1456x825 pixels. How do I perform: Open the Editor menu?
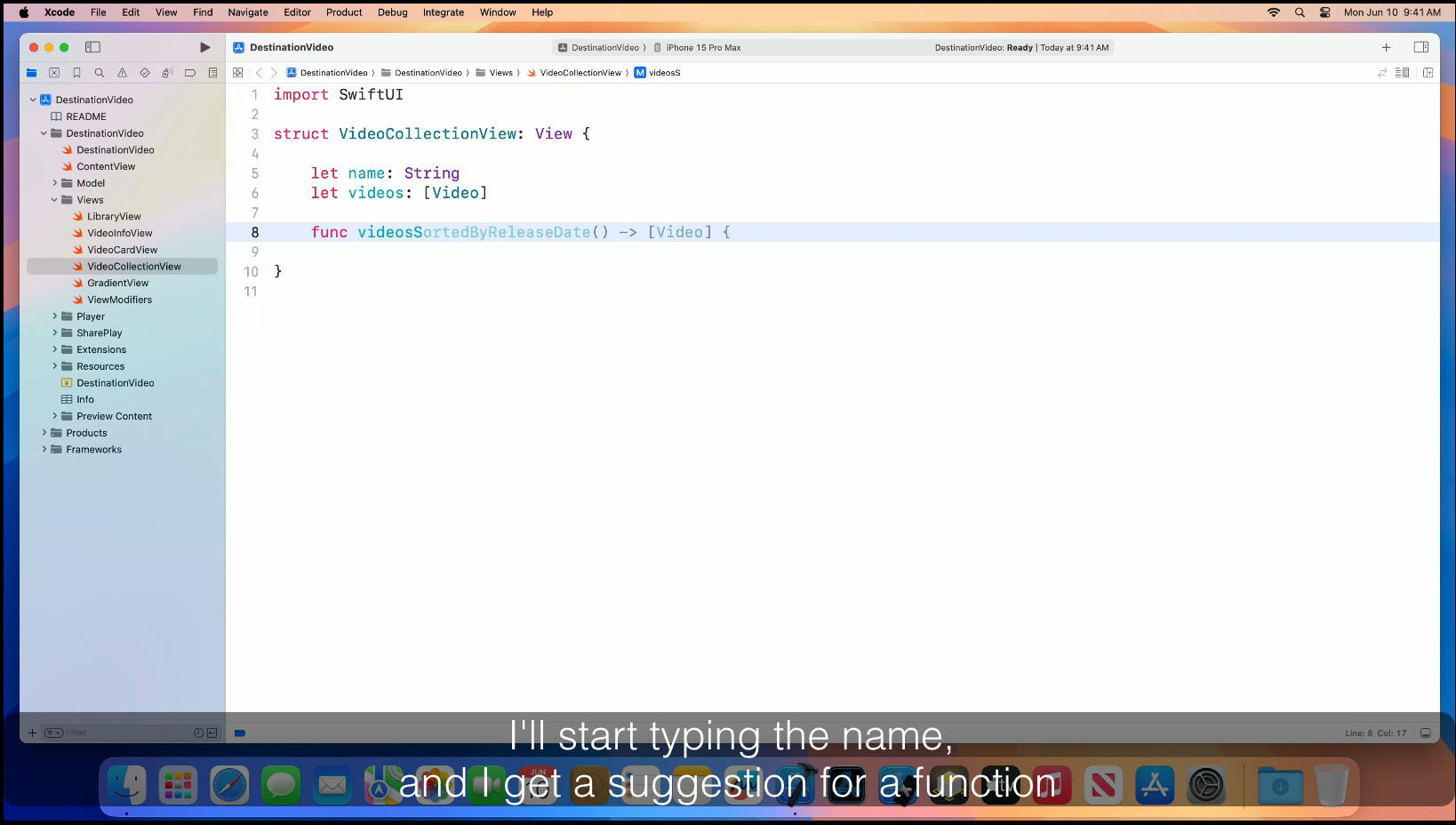pyautogui.click(x=297, y=12)
